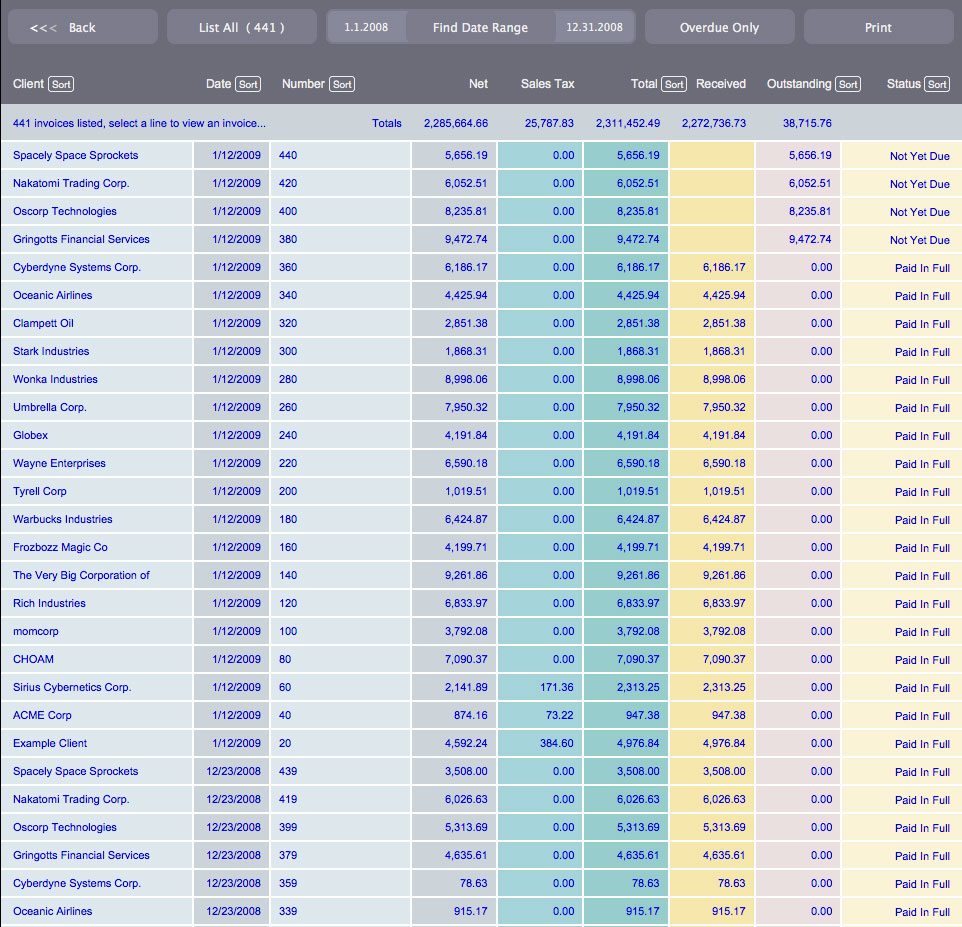Screen dimensions: 962x927
Task: Click outstanding amount 5,656.19
Action: [x=810, y=155]
